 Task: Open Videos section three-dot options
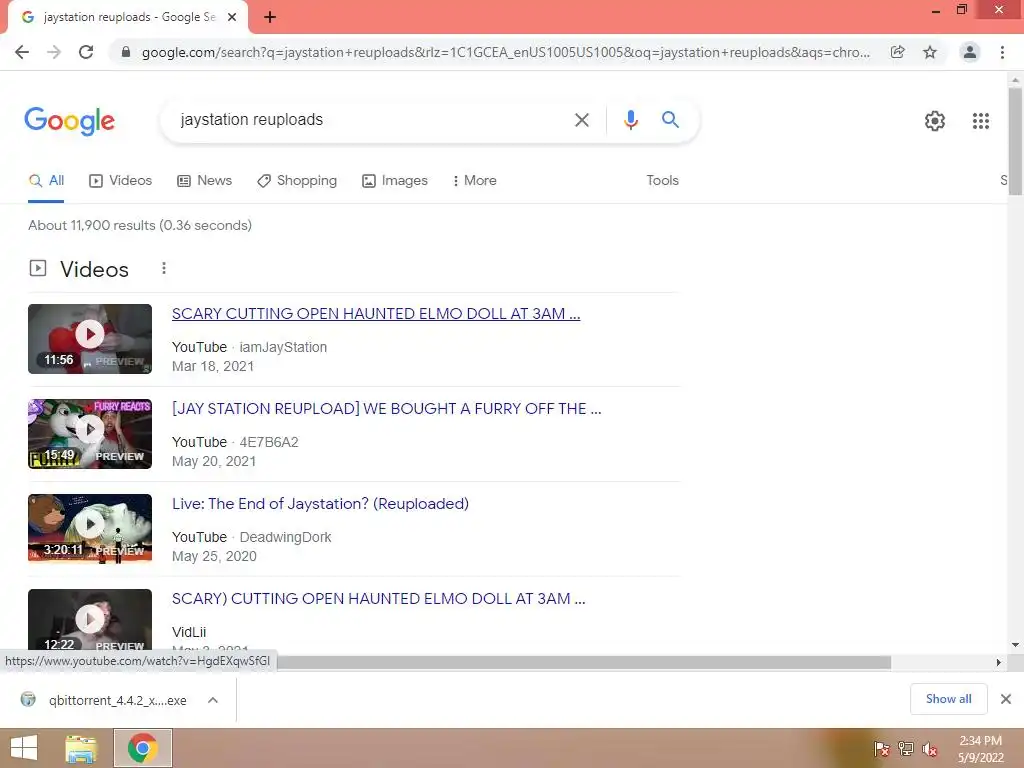click(164, 268)
